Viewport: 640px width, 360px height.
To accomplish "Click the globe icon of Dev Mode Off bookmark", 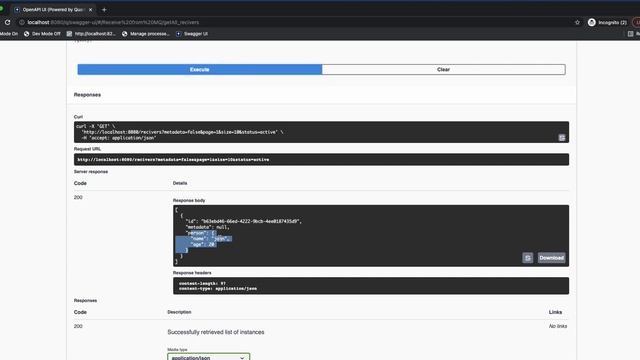I will [x=27, y=34].
